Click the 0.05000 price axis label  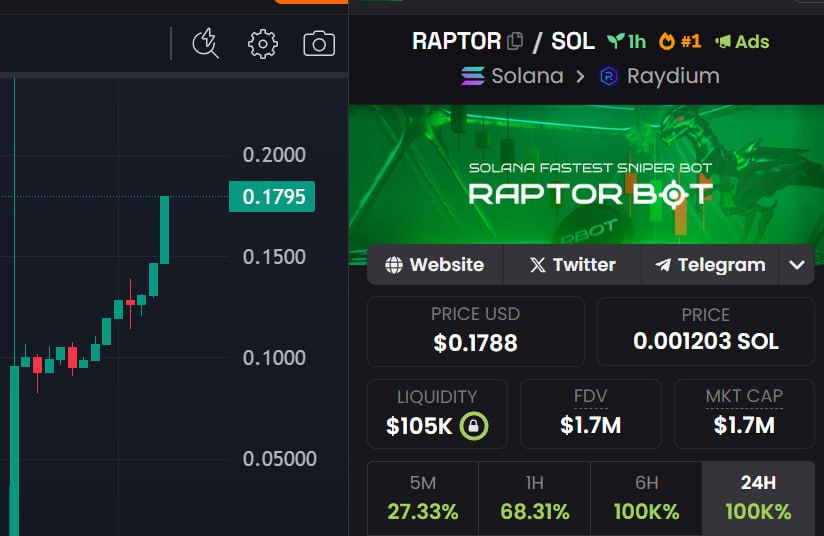pyautogui.click(x=280, y=459)
